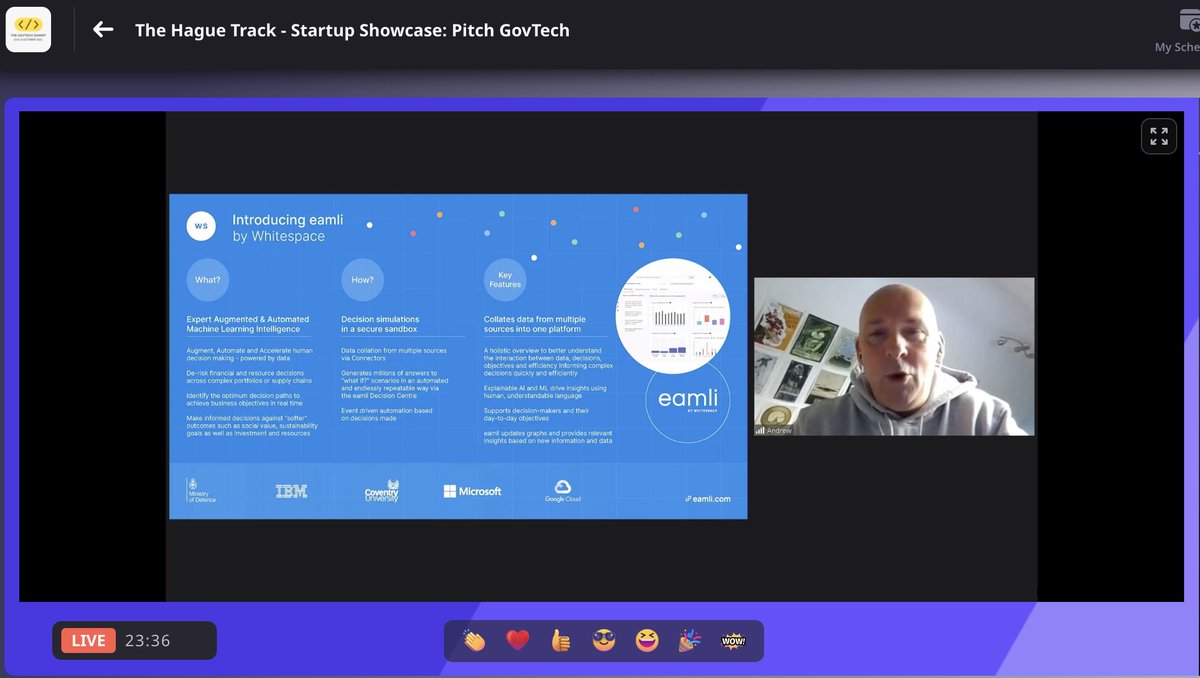The image size is (1200, 678).
Task: Send thumbs up reaction
Action: point(560,640)
